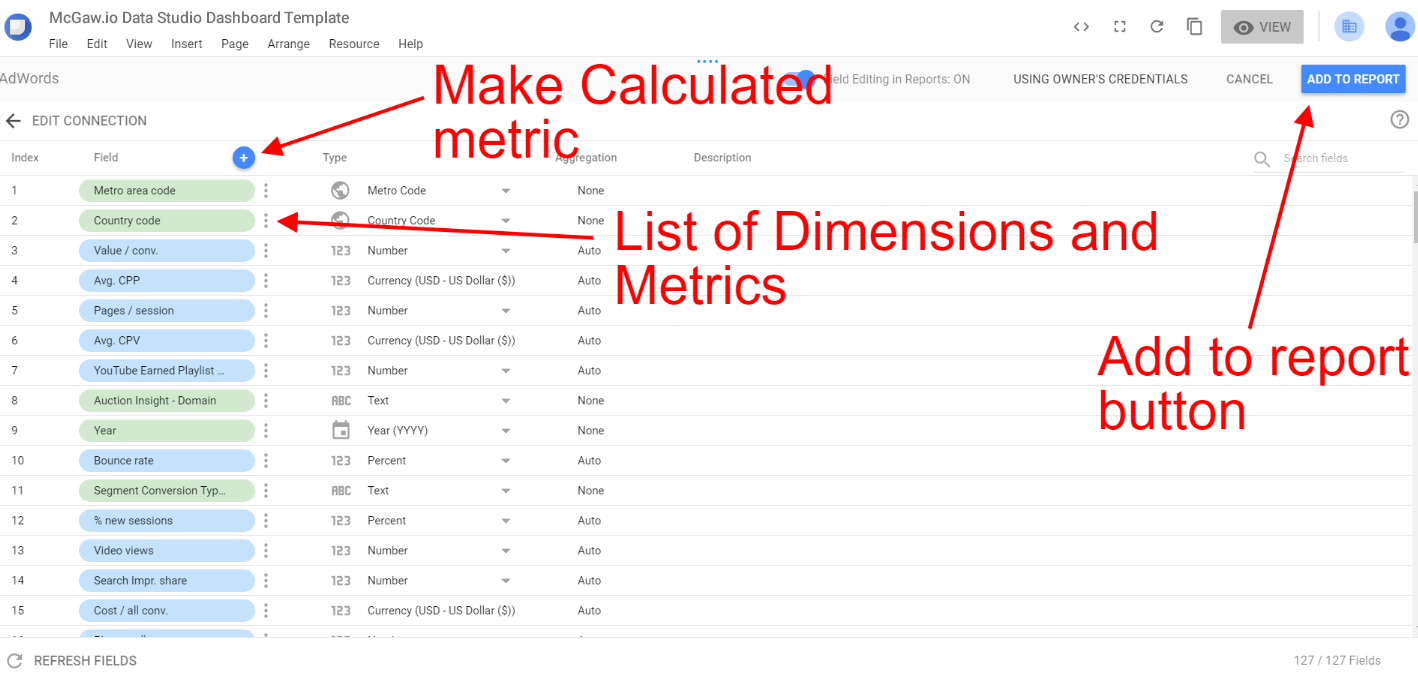This screenshot has width=1418, height=680.
Task: Open options menu for Video views
Action: (x=266, y=550)
